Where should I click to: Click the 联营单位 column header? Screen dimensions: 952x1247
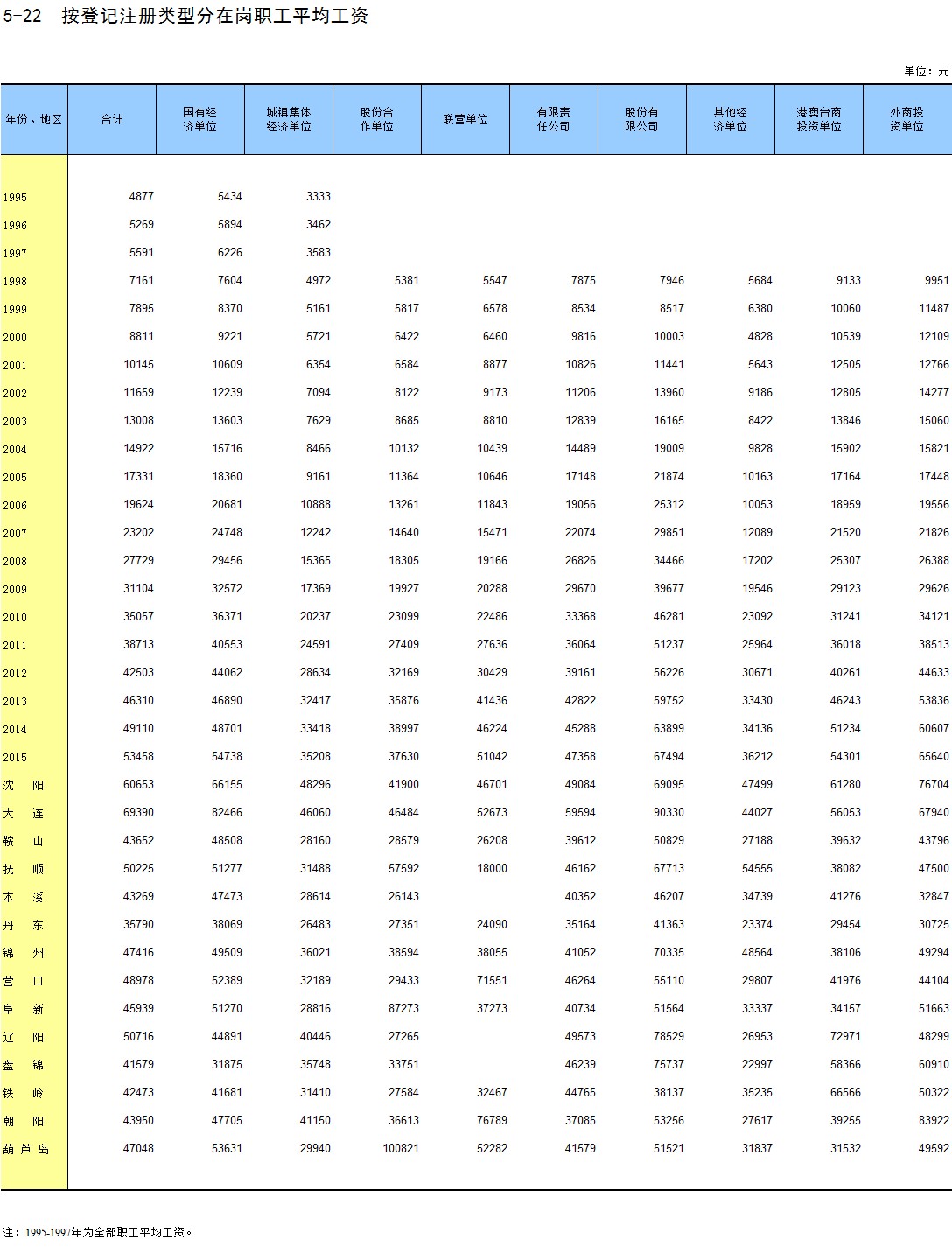pyautogui.click(x=465, y=120)
